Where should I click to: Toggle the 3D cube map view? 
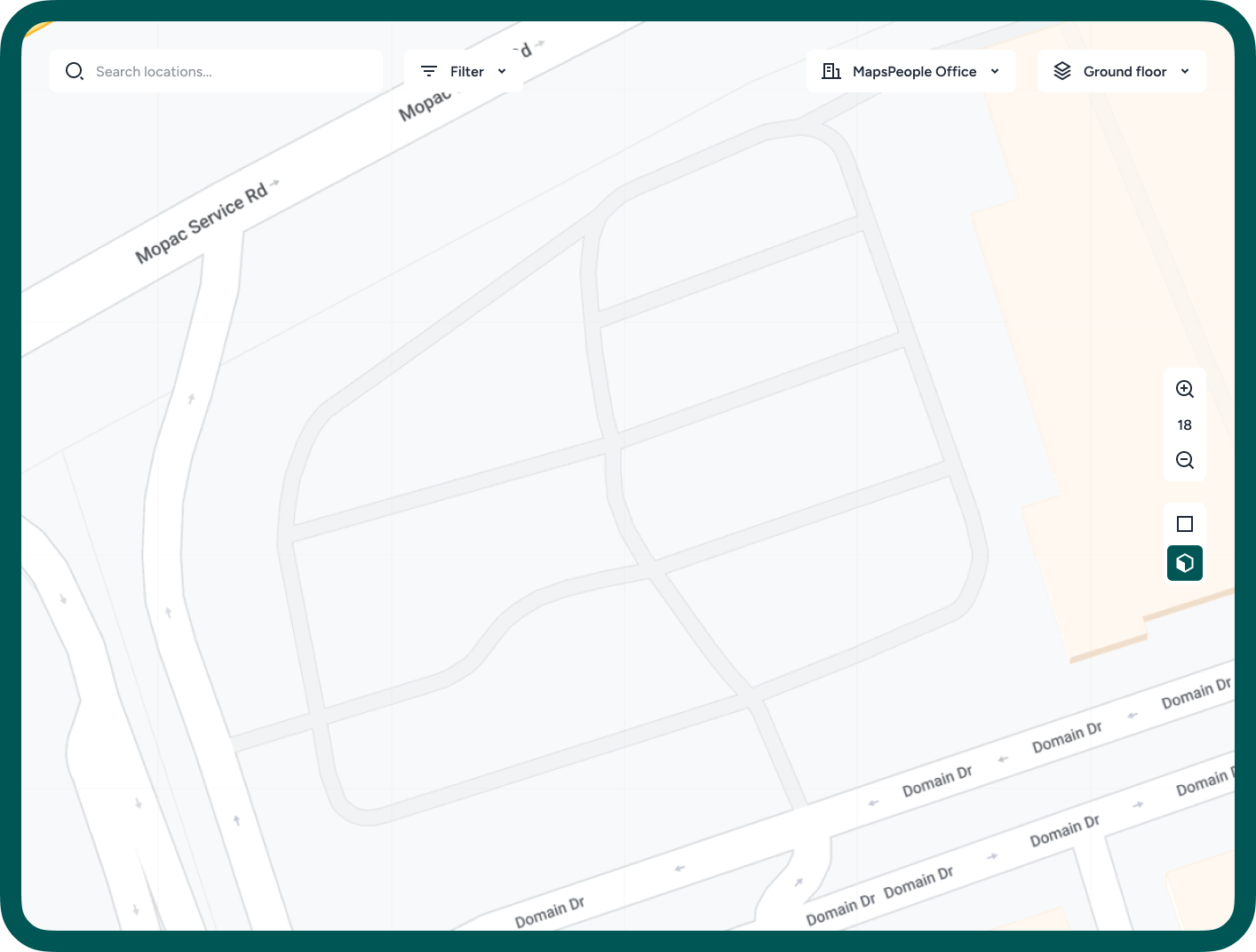click(1185, 563)
